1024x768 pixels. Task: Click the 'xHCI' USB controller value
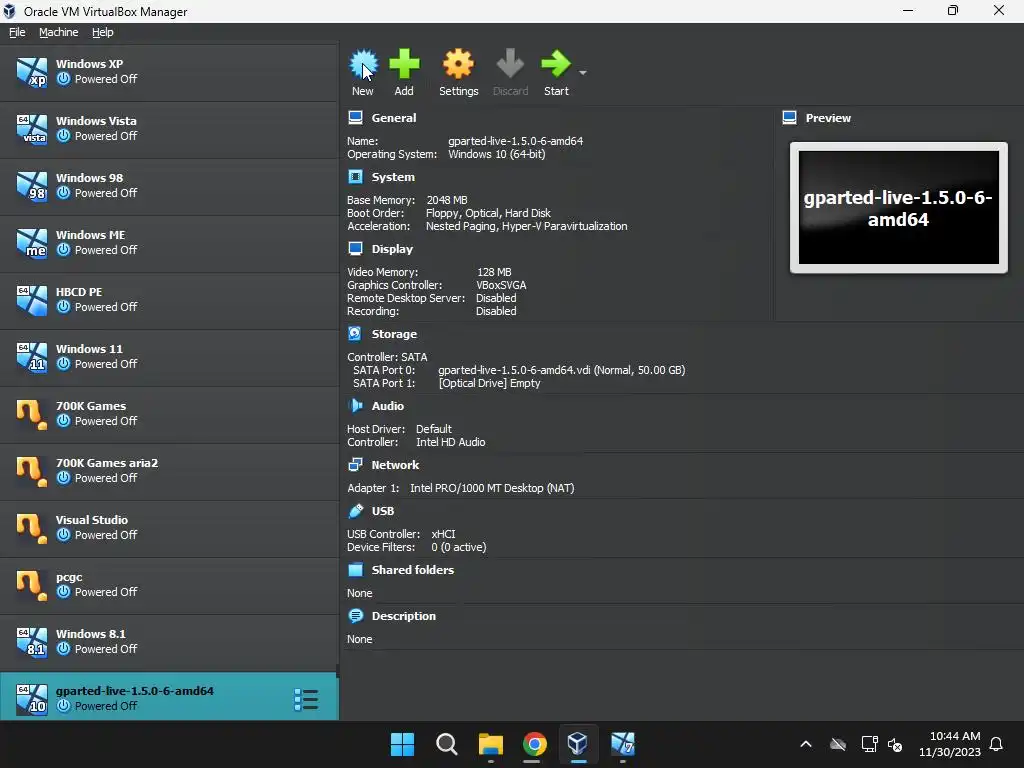coord(443,534)
